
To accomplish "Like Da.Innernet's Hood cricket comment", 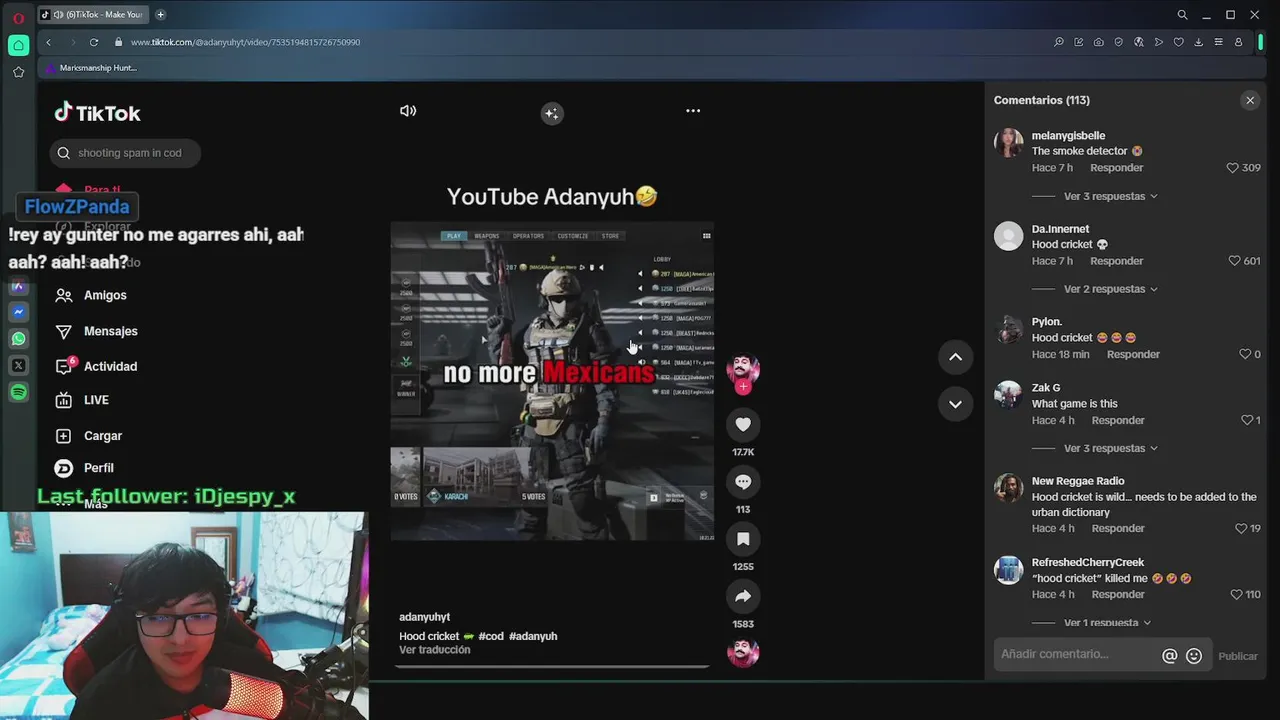I will pyautogui.click(x=1234, y=261).
